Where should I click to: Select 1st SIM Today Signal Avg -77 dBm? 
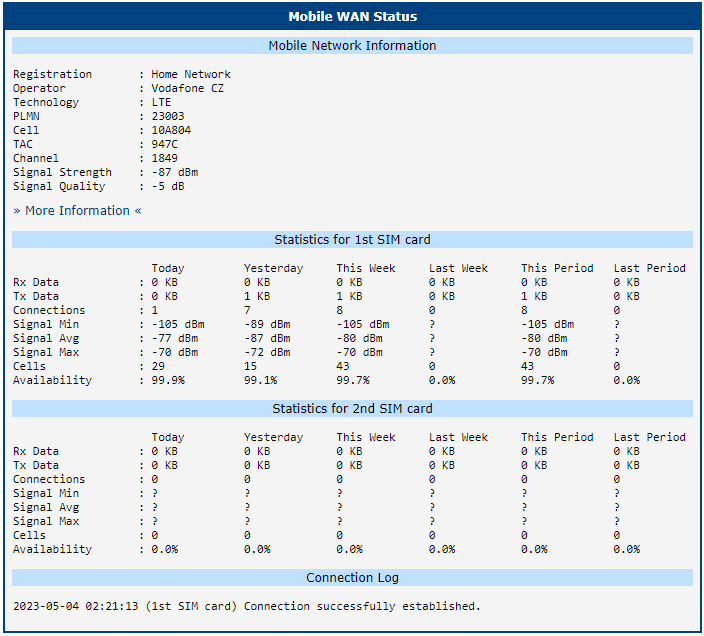point(175,338)
